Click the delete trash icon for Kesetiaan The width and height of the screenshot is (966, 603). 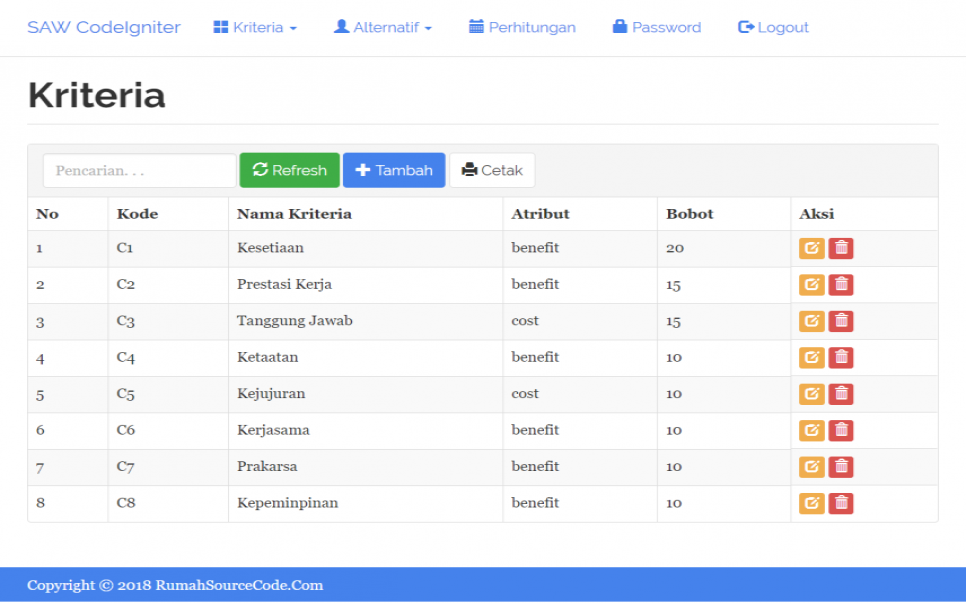841,249
